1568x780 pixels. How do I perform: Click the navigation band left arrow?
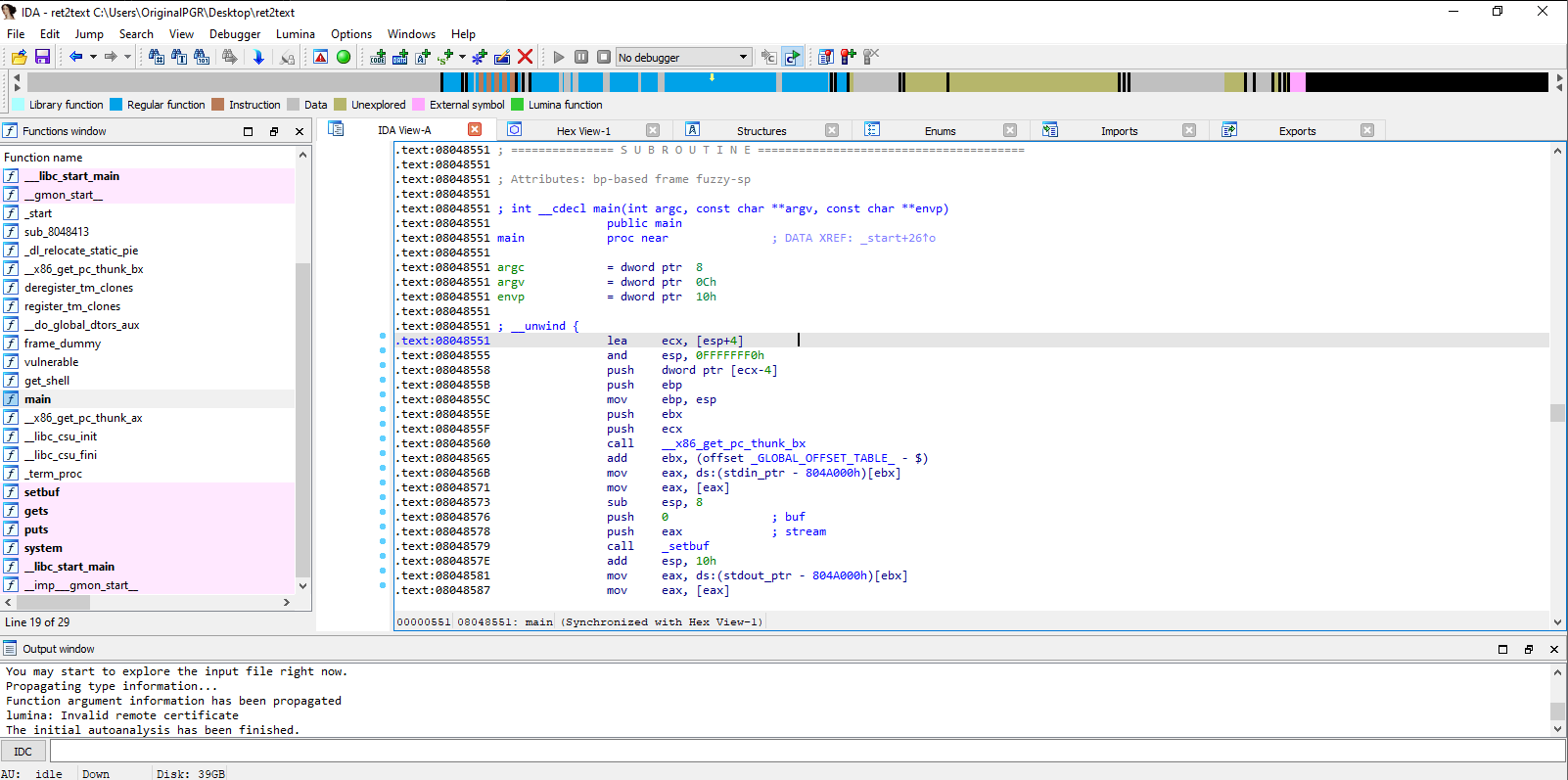point(16,76)
